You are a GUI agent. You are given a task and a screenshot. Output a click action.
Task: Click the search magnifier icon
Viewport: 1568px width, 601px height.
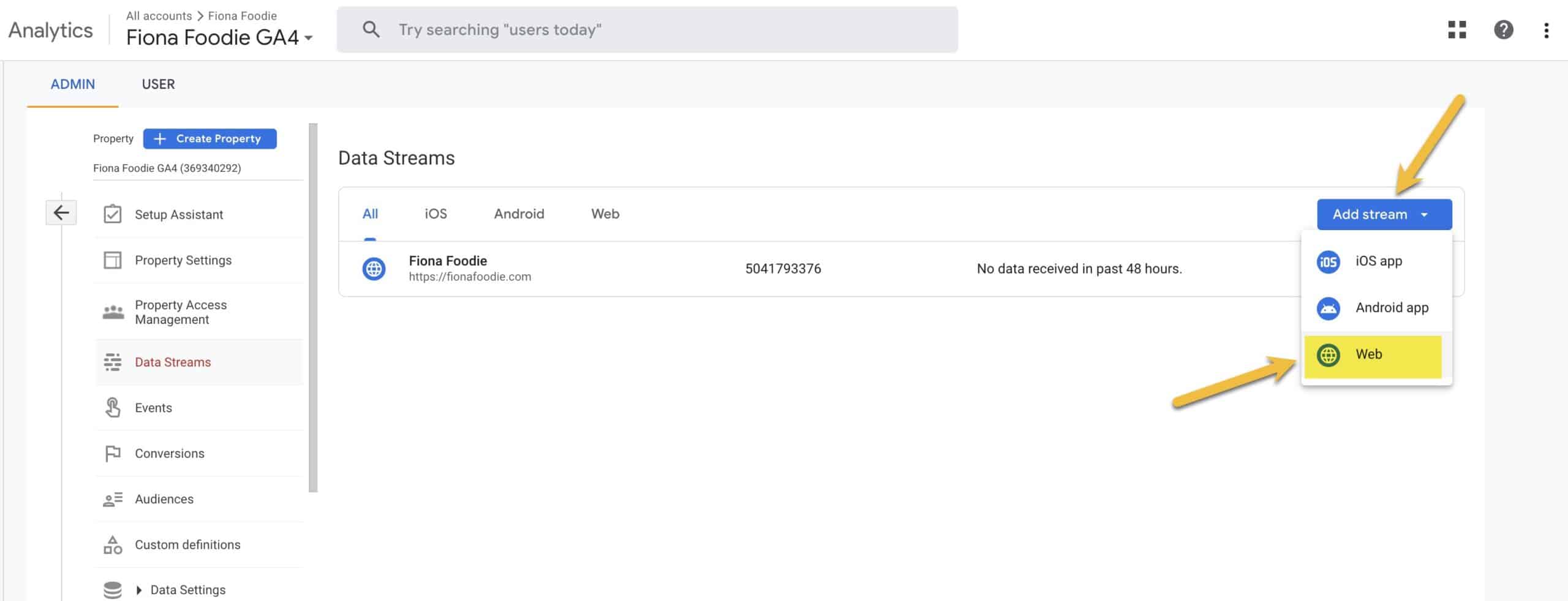pos(371,29)
